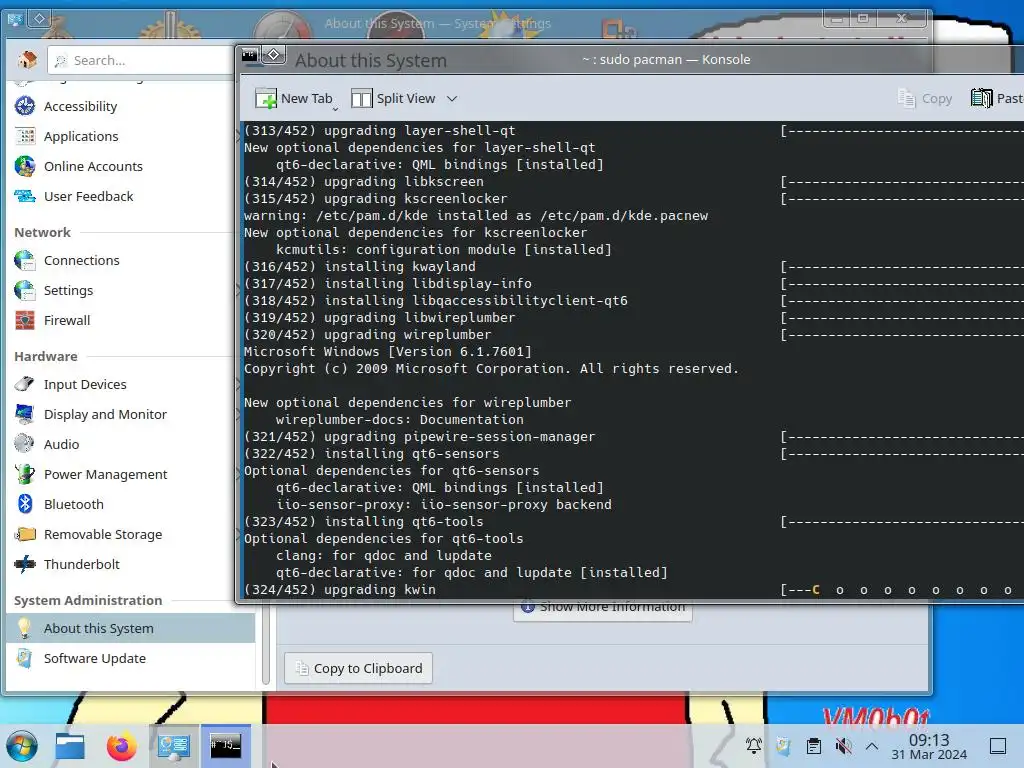1024x768 pixels.
Task: Open the Start menu orb in taskbar
Action: point(22,746)
